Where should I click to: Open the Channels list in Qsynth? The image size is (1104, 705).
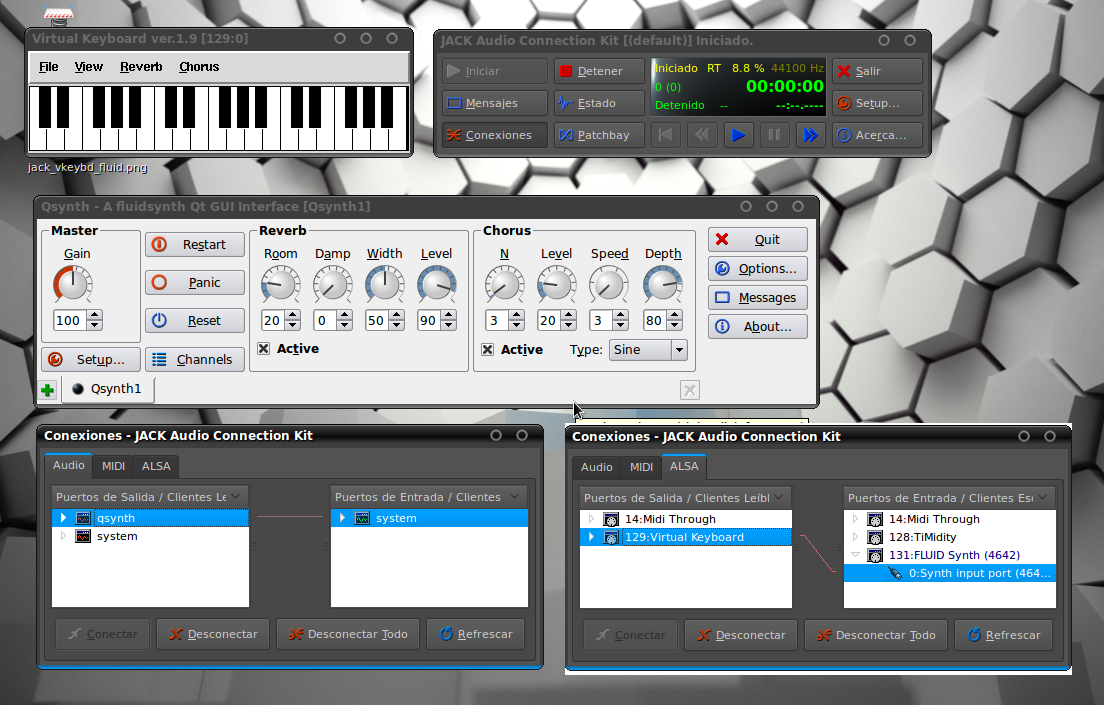(x=195, y=360)
